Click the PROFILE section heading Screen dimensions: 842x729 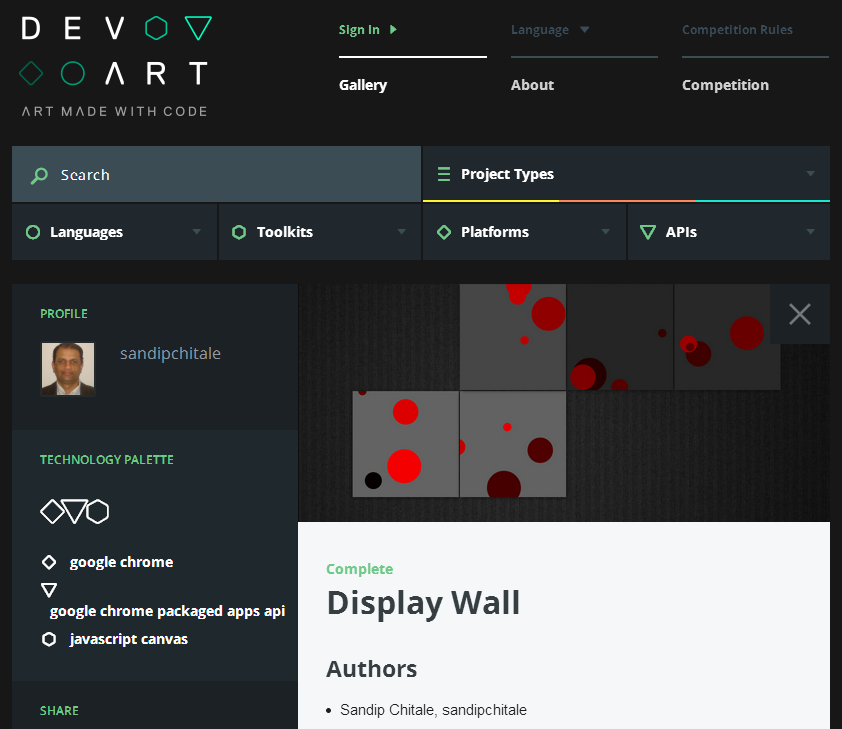click(x=64, y=314)
